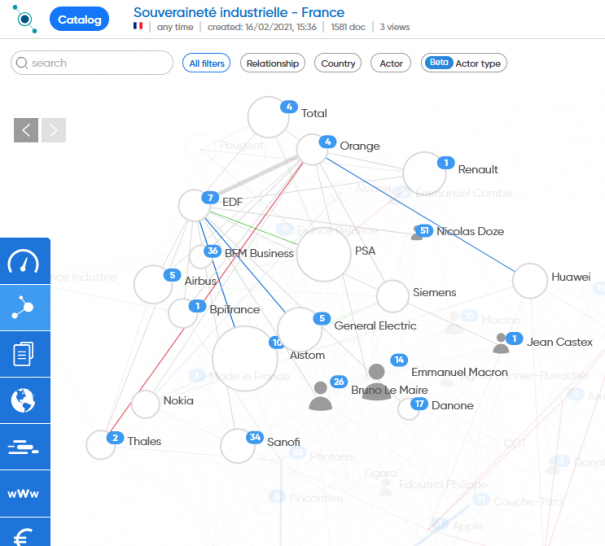The image size is (605, 546).
Task: Click the French flag icon
Action: [x=138, y=26]
